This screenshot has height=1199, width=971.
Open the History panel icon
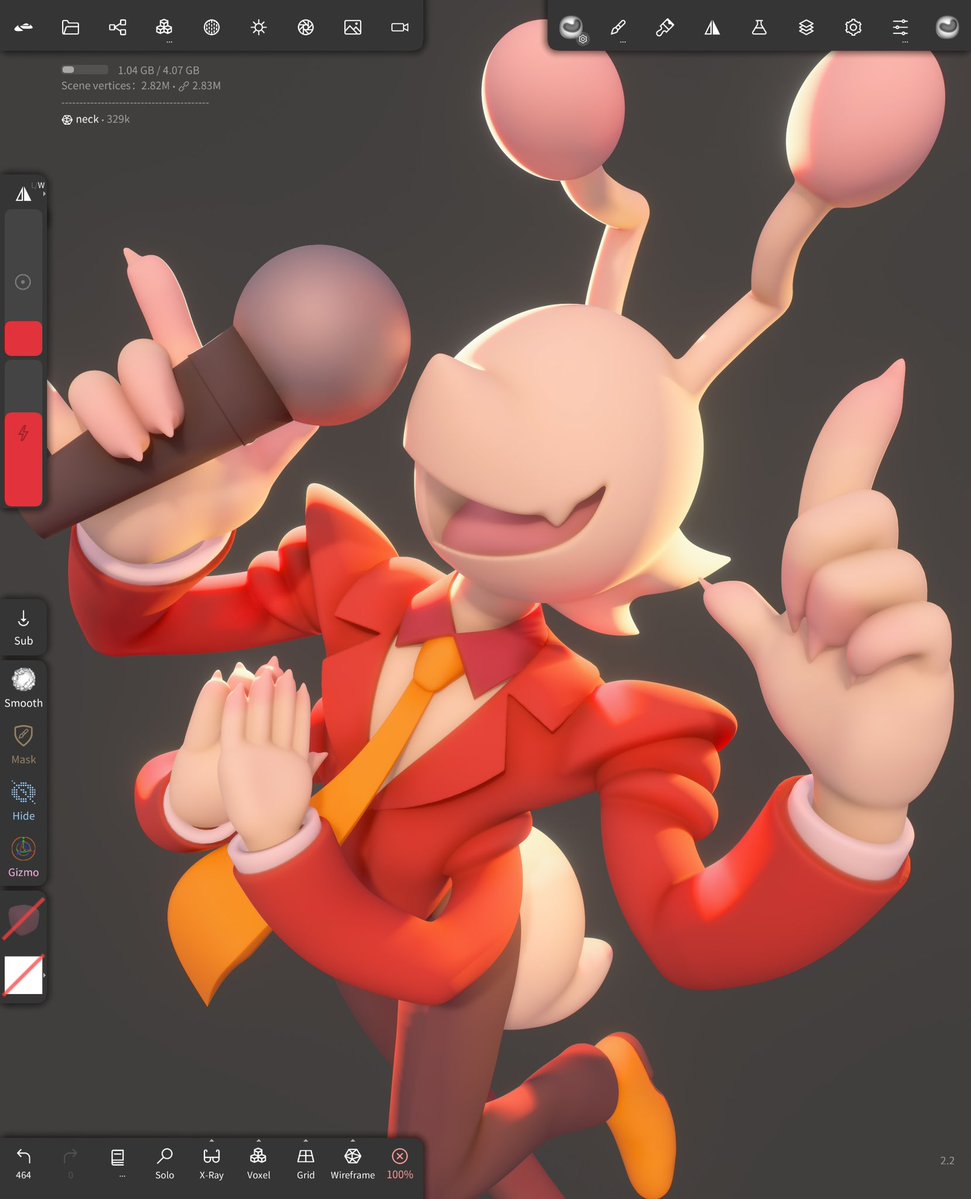118,1157
